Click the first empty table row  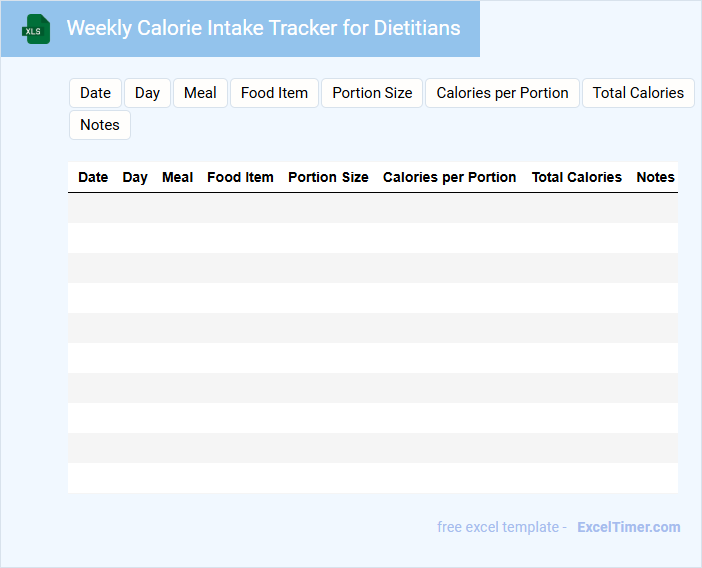(372, 208)
